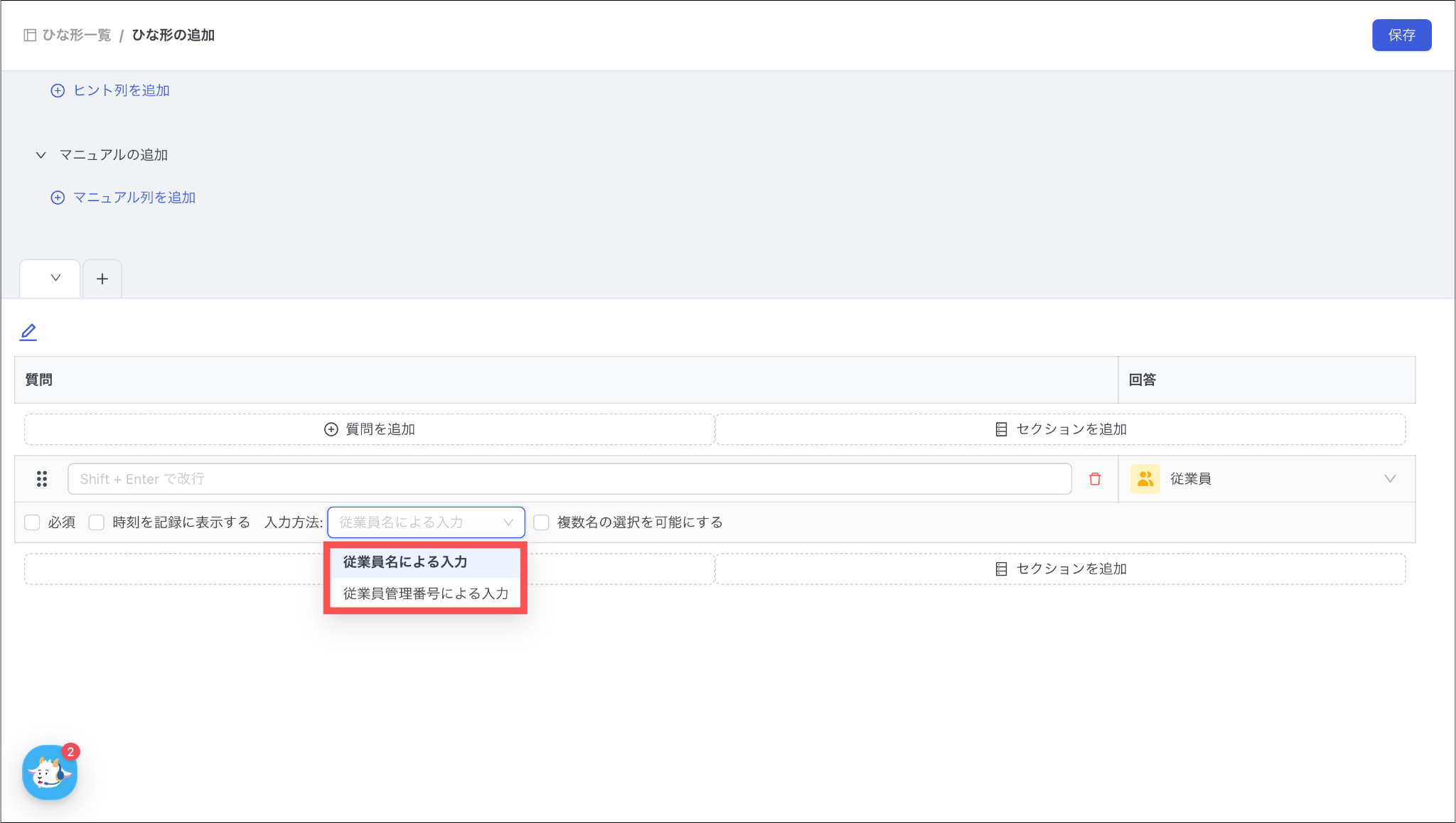Expand the 従業員 answer type dropdown
1456x823 pixels.
click(x=1389, y=479)
